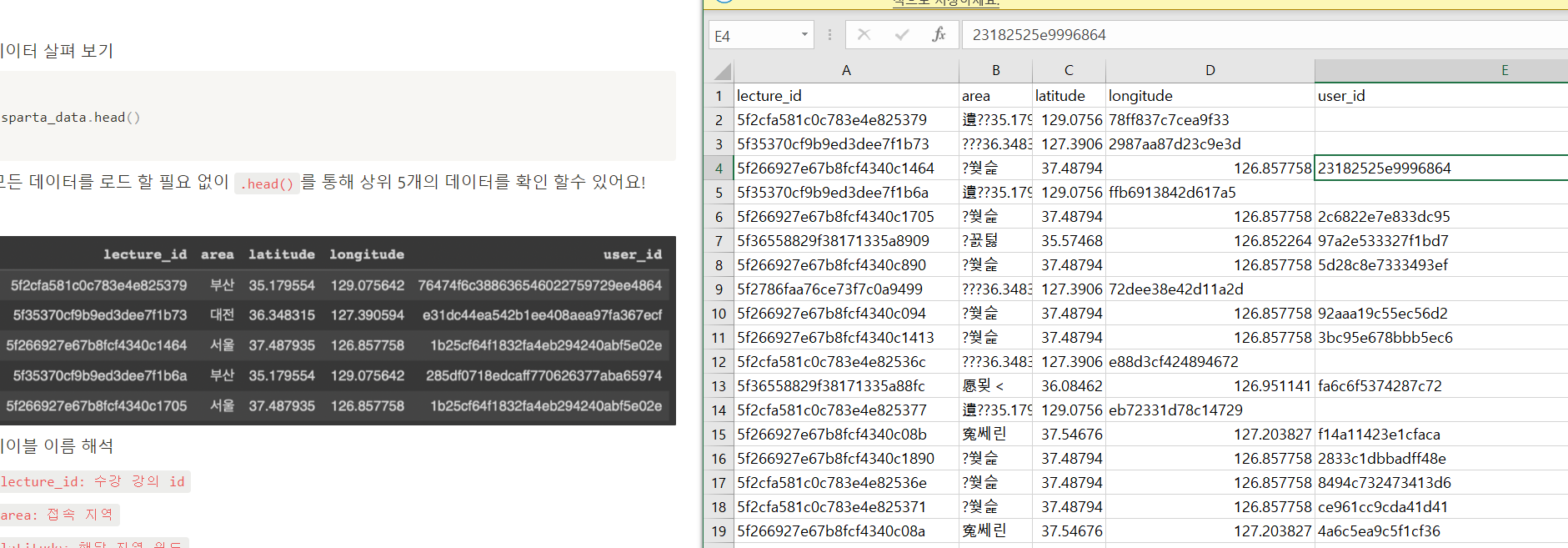Select cell 4a6c5ea9c5f1cf36
Viewport: 1568px width, 548px height.
tap(1441, 531)
